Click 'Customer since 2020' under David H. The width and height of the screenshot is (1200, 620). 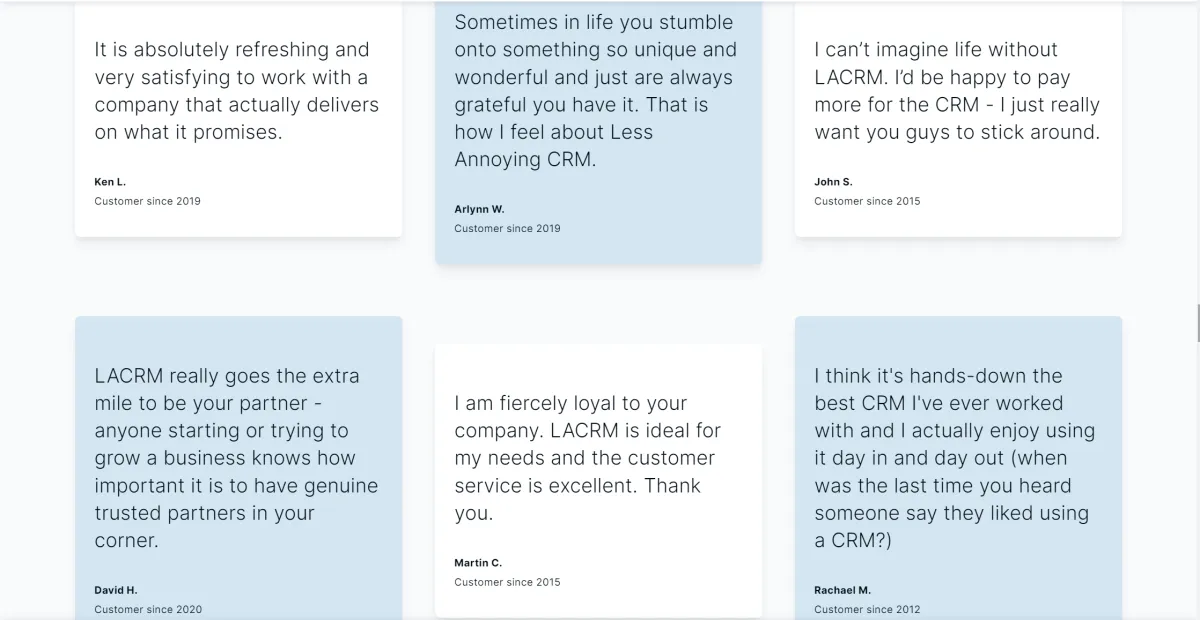pos(148,609)
